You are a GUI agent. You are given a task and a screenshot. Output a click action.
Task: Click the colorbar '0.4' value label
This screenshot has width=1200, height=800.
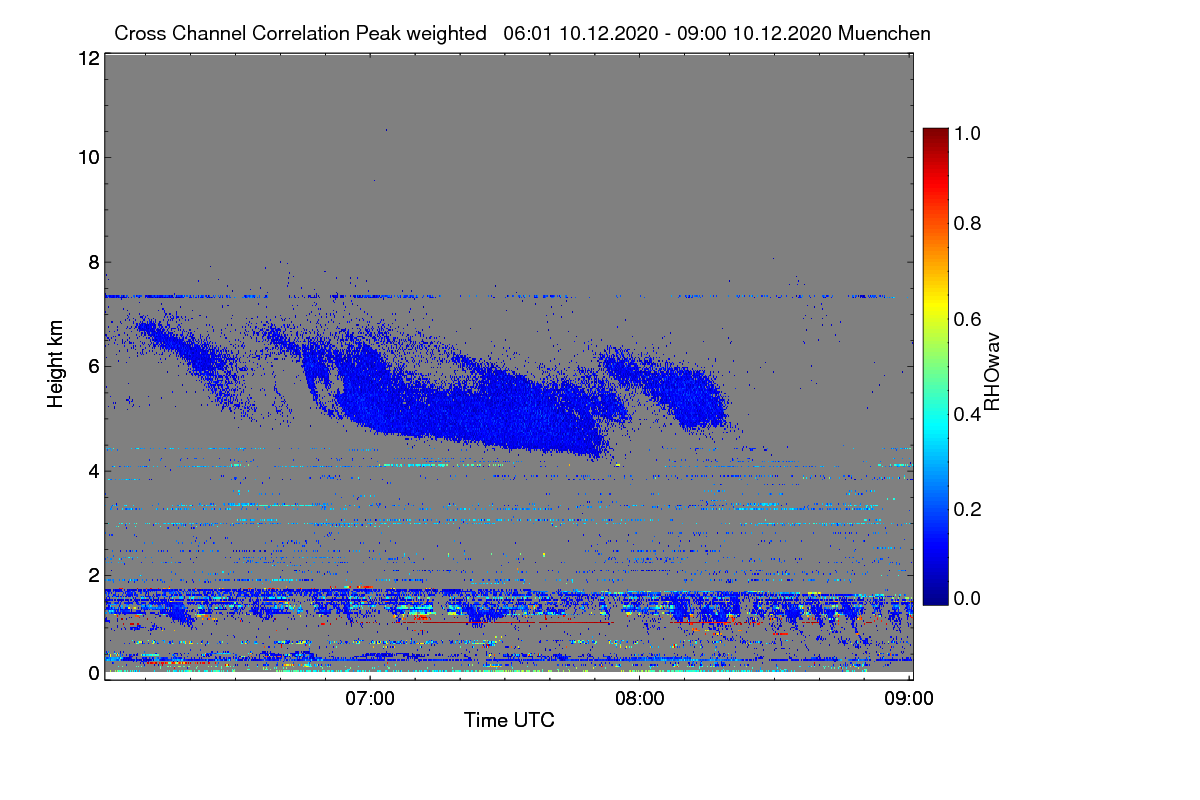[x=967, y=414]
